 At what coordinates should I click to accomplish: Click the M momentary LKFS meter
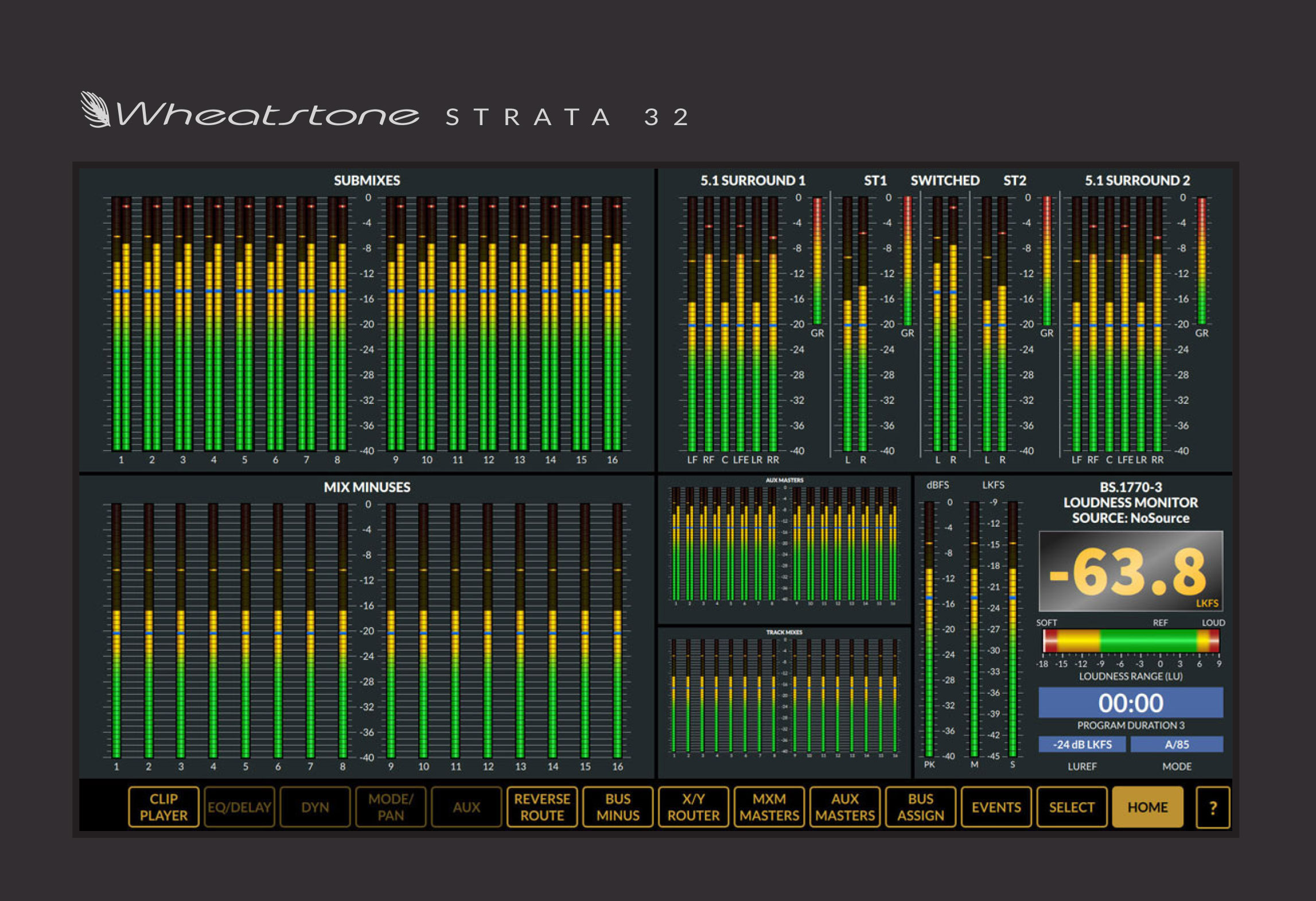(974, 630)
